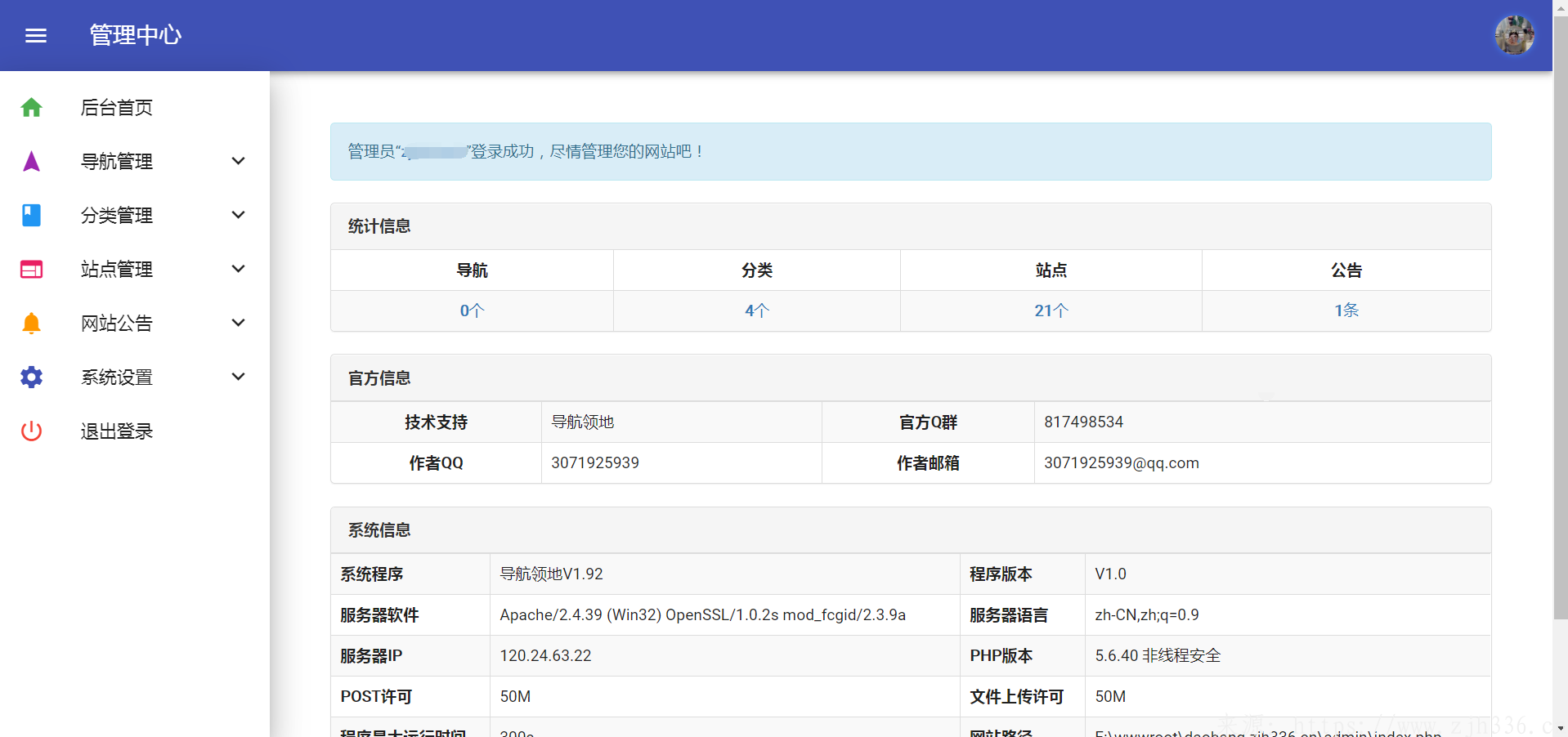Click the orange bell announcement icon
The width and height of the screenshot is (1568, 737).
point(31,323)
